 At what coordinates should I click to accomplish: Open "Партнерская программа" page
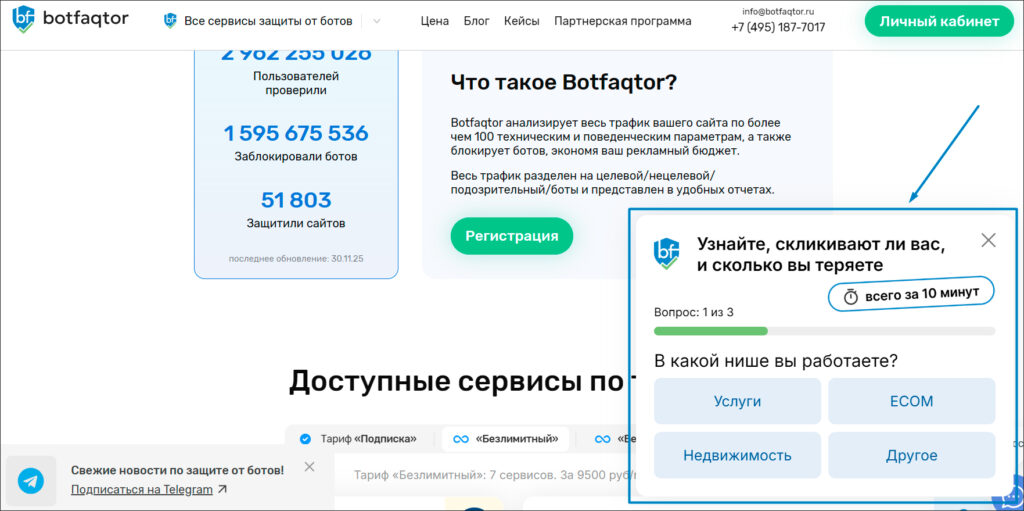(622, 22)
